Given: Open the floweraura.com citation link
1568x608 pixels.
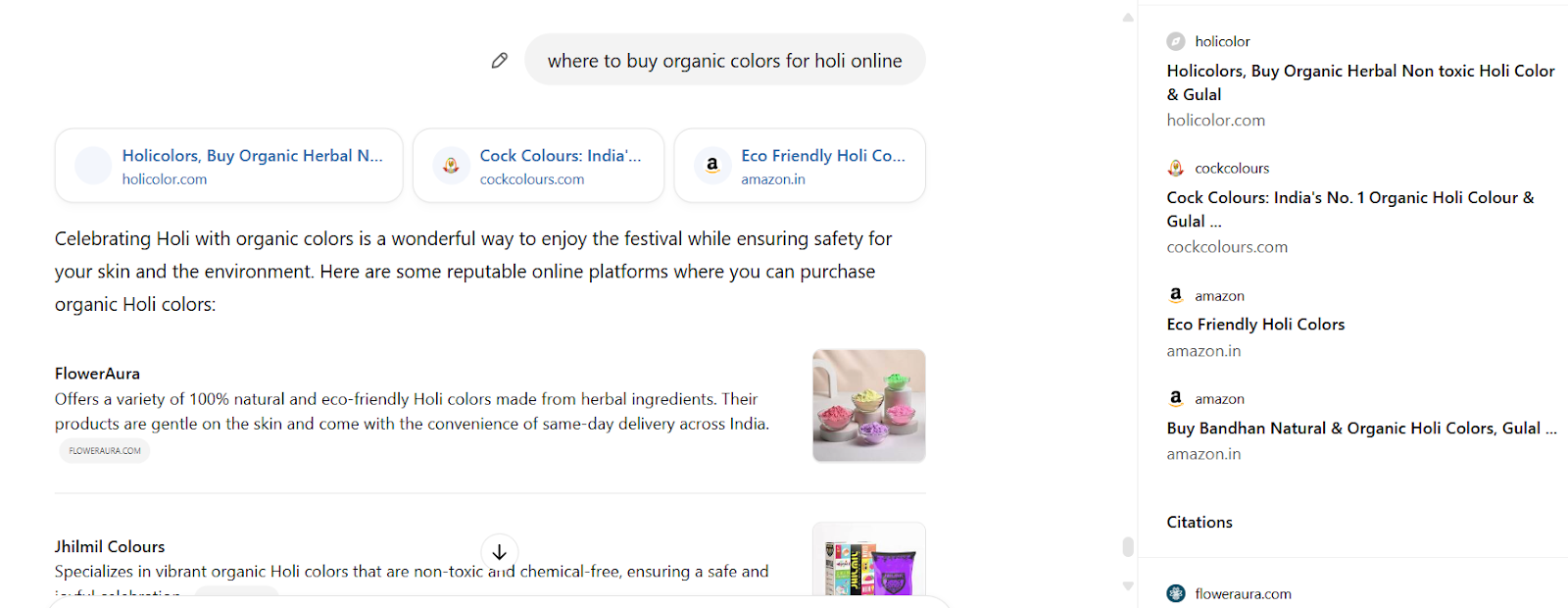Looking at the screenshot, I should [x=1243, y=593].
